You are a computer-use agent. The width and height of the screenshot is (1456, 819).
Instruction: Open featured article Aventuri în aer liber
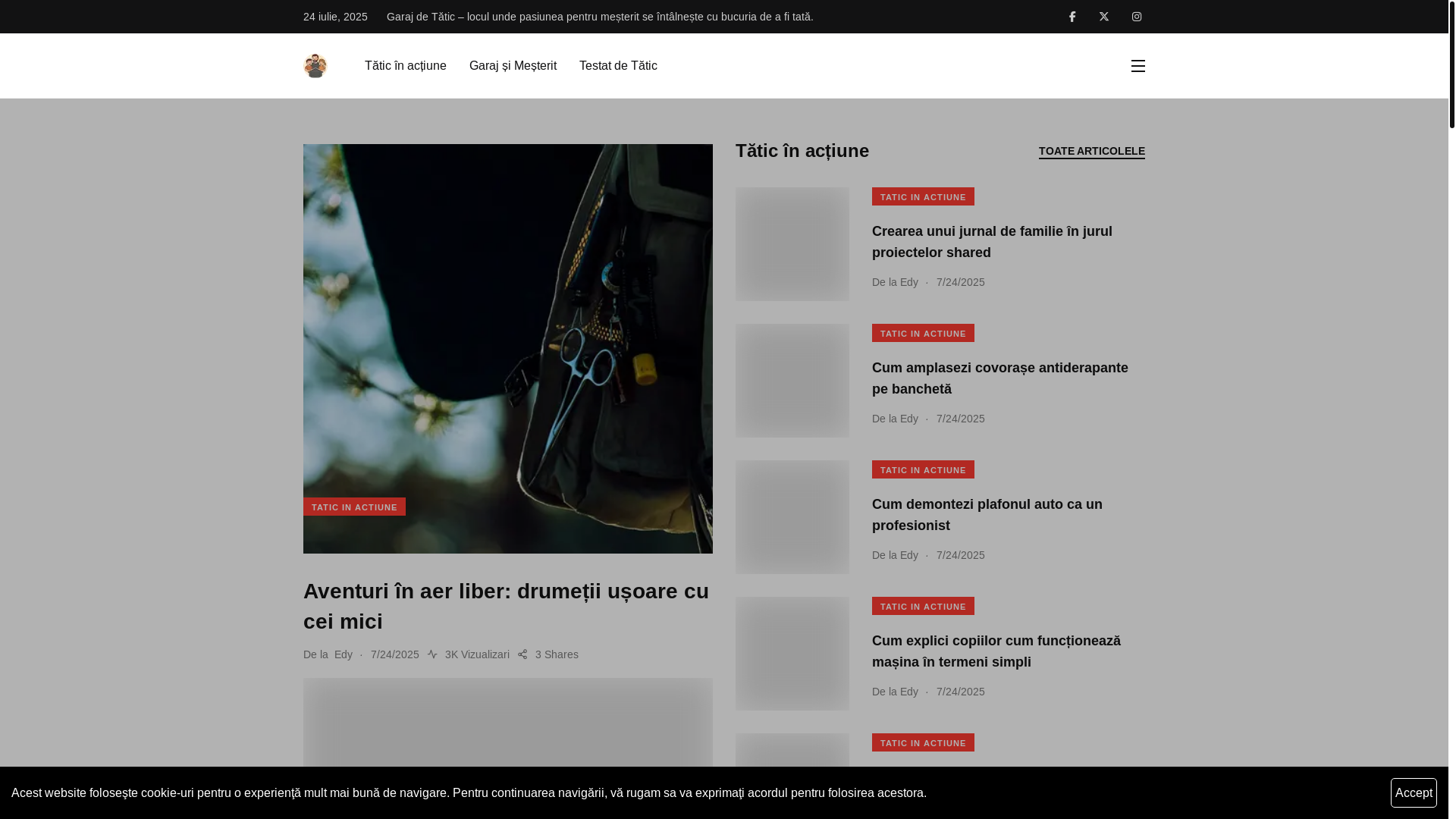(507, 607)
